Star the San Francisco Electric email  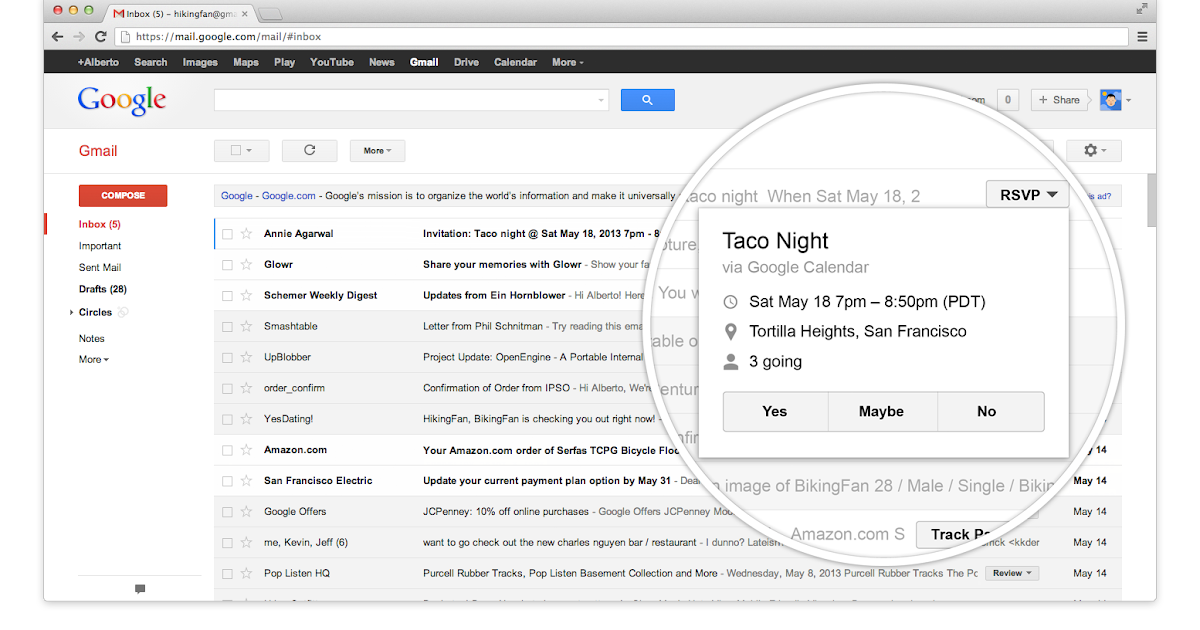(x=246, y=481)
